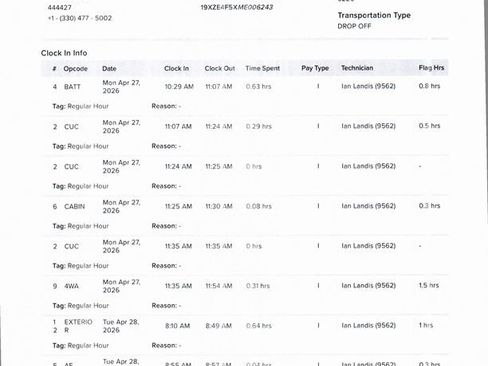Click row number 6 beside CABIN
Image resolution: width=488 pixels, height=366 pixels.
(x=55, y=207)
